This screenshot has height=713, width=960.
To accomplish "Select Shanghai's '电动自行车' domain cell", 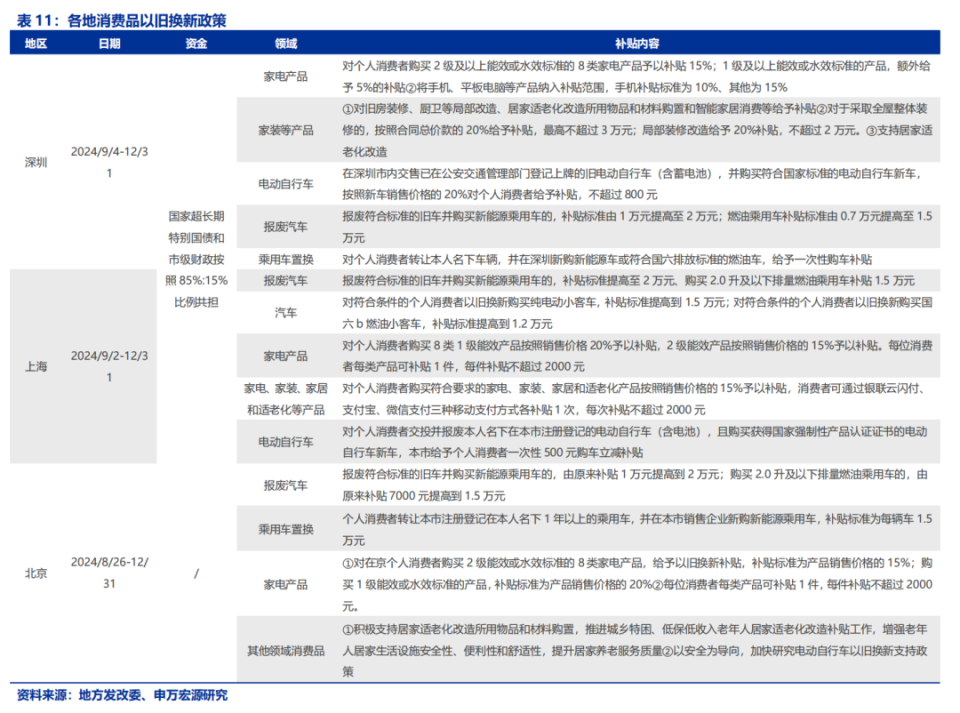I will (285, 442).
